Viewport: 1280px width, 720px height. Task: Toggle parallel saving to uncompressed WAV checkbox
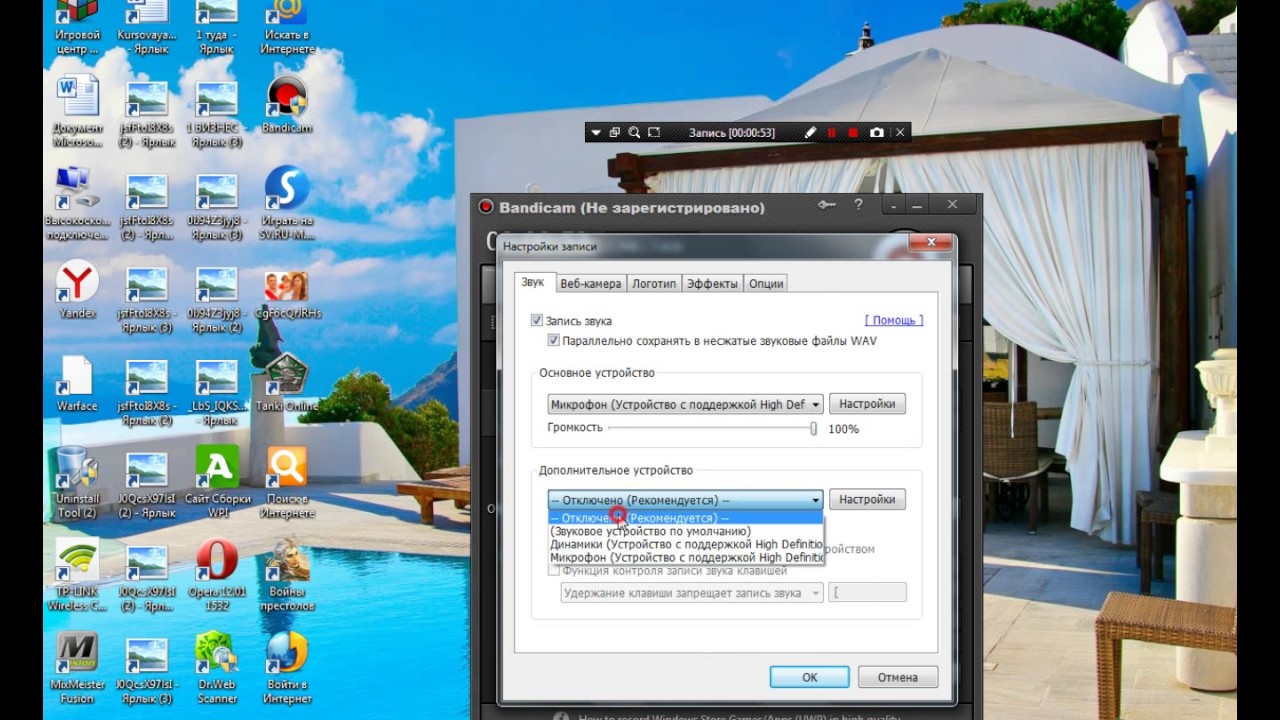[554, 341]
